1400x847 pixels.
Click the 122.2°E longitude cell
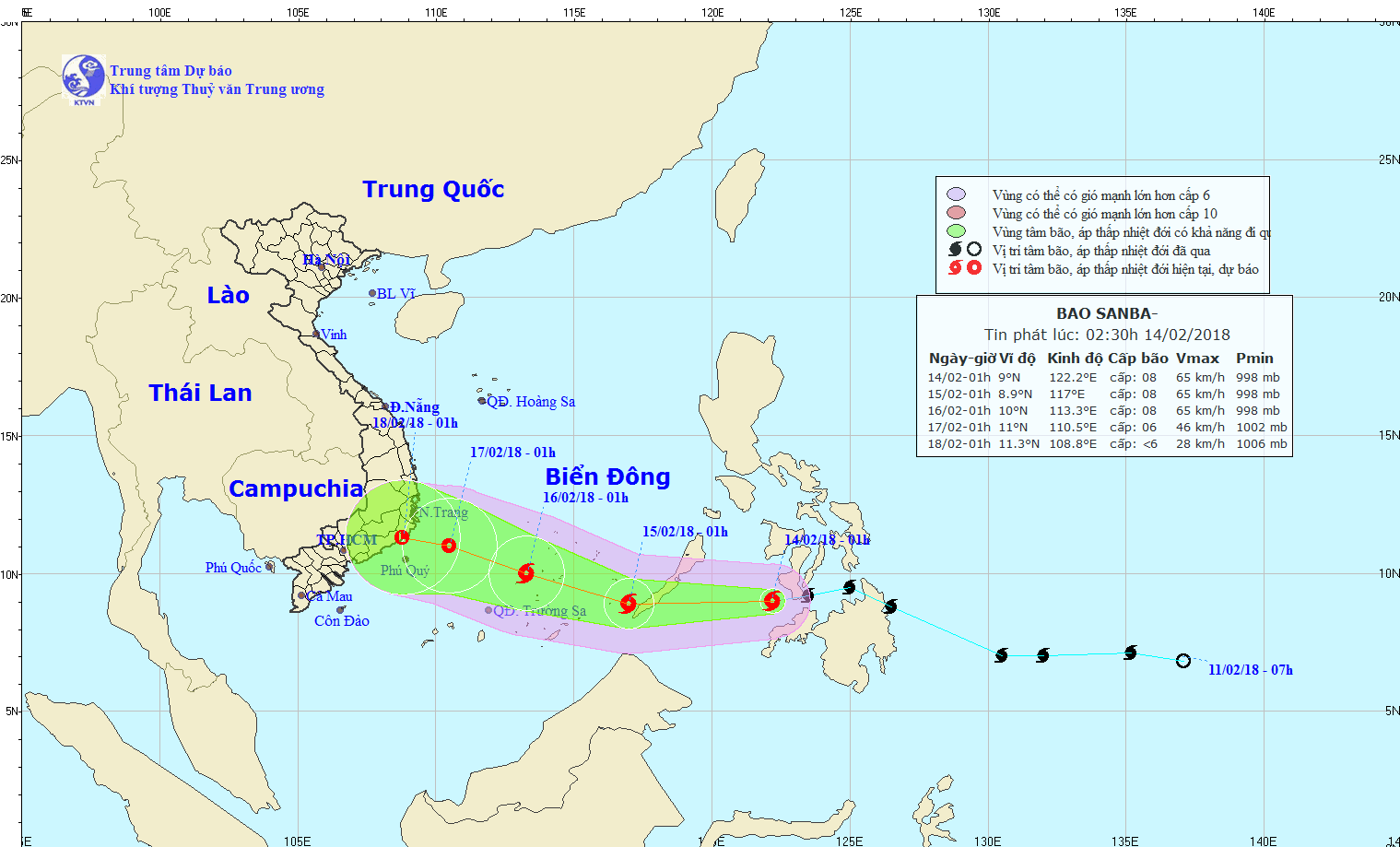pos(1073,378)
